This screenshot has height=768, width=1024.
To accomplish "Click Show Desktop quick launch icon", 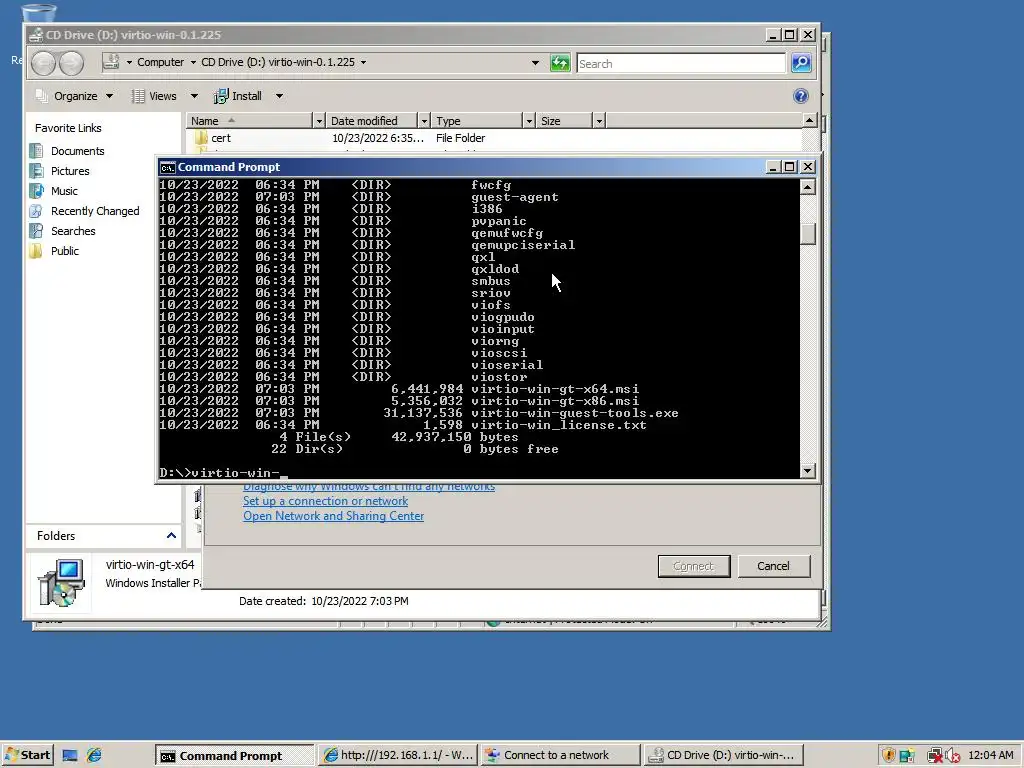I will [x=70, y=756].
